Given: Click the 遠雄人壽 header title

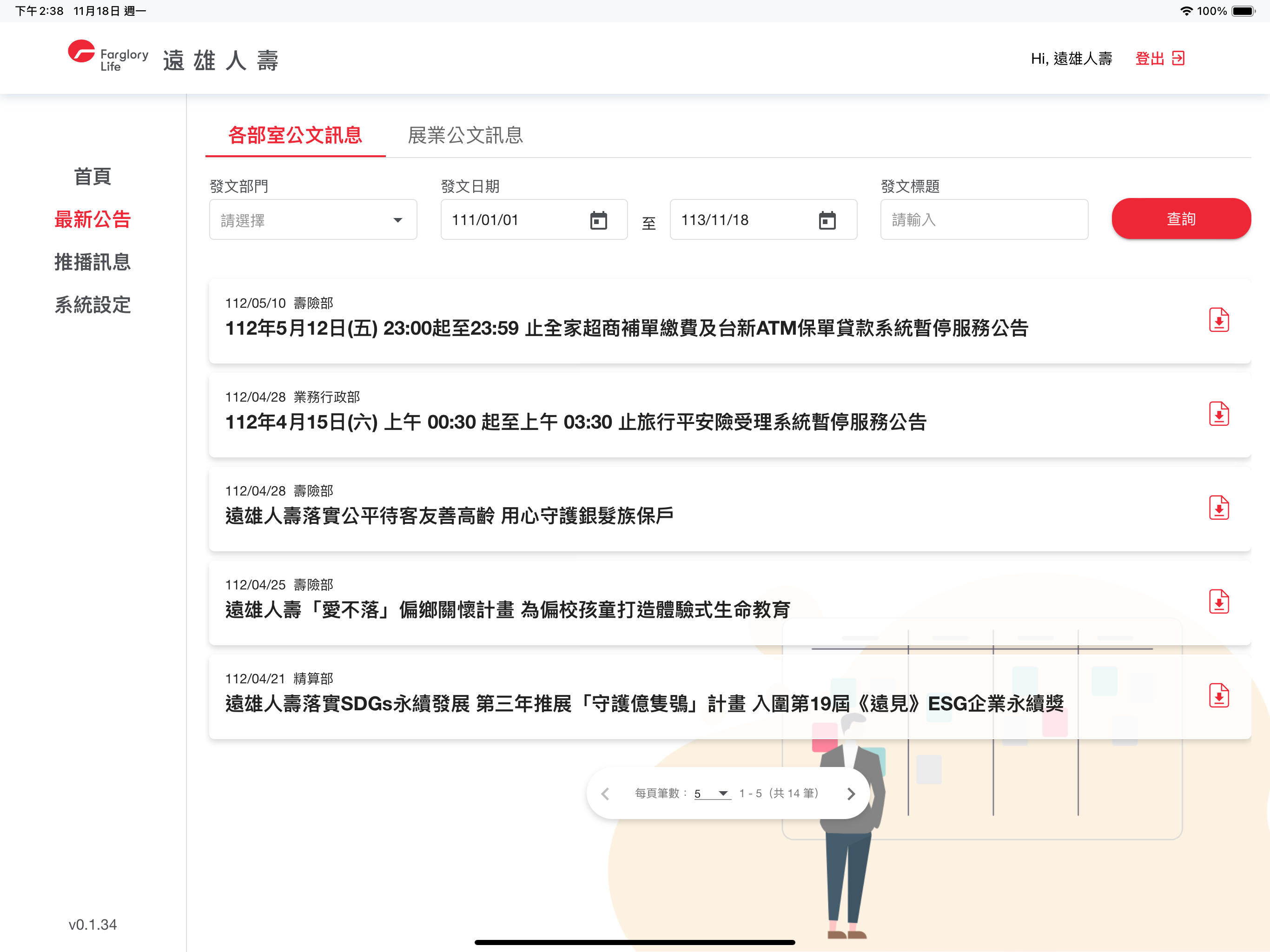Looking at the screenshot, I should pyautogui.click(x=220, y=59).
